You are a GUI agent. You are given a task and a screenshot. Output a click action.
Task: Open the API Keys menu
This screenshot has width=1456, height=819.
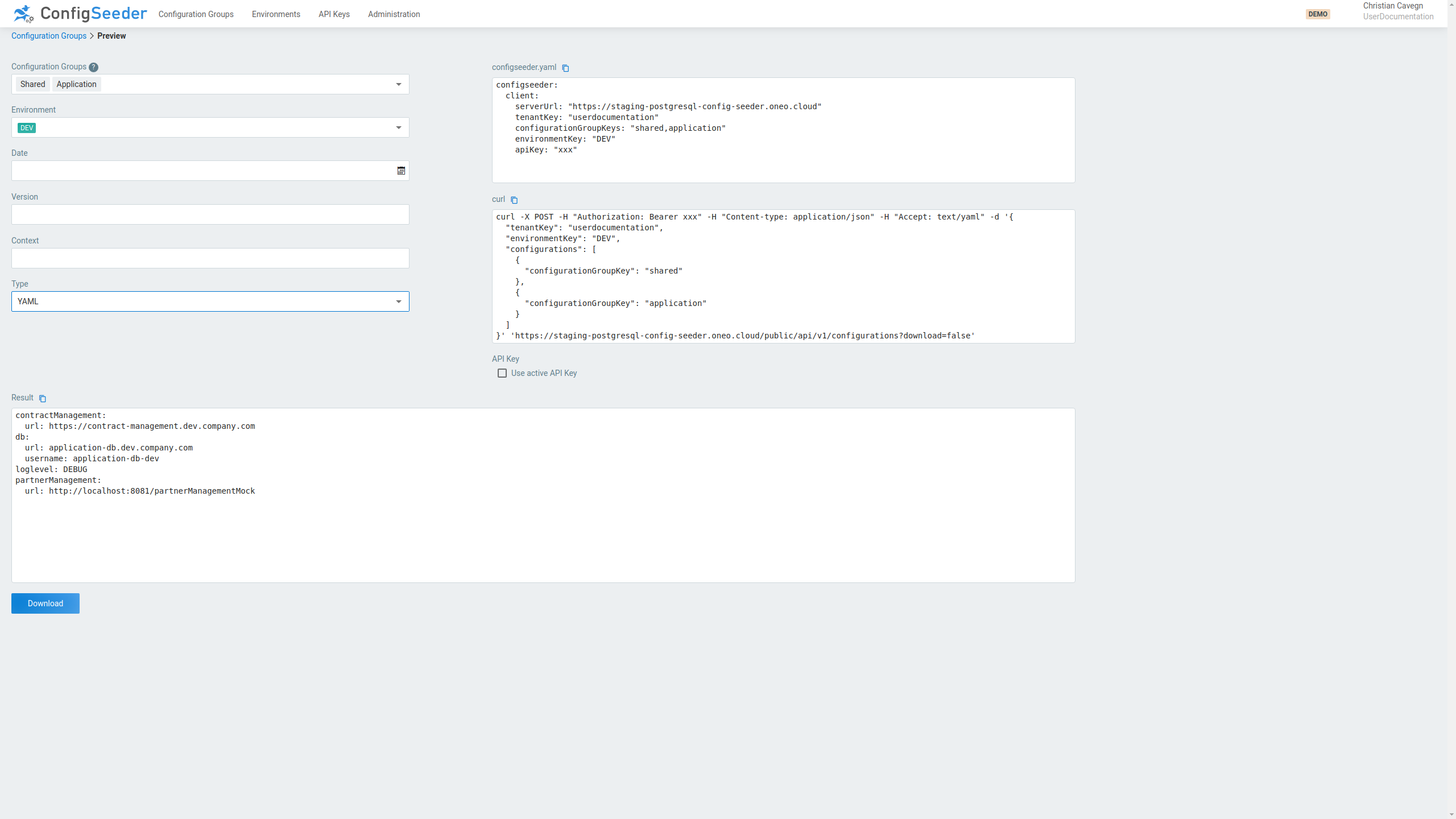[334, 14]
